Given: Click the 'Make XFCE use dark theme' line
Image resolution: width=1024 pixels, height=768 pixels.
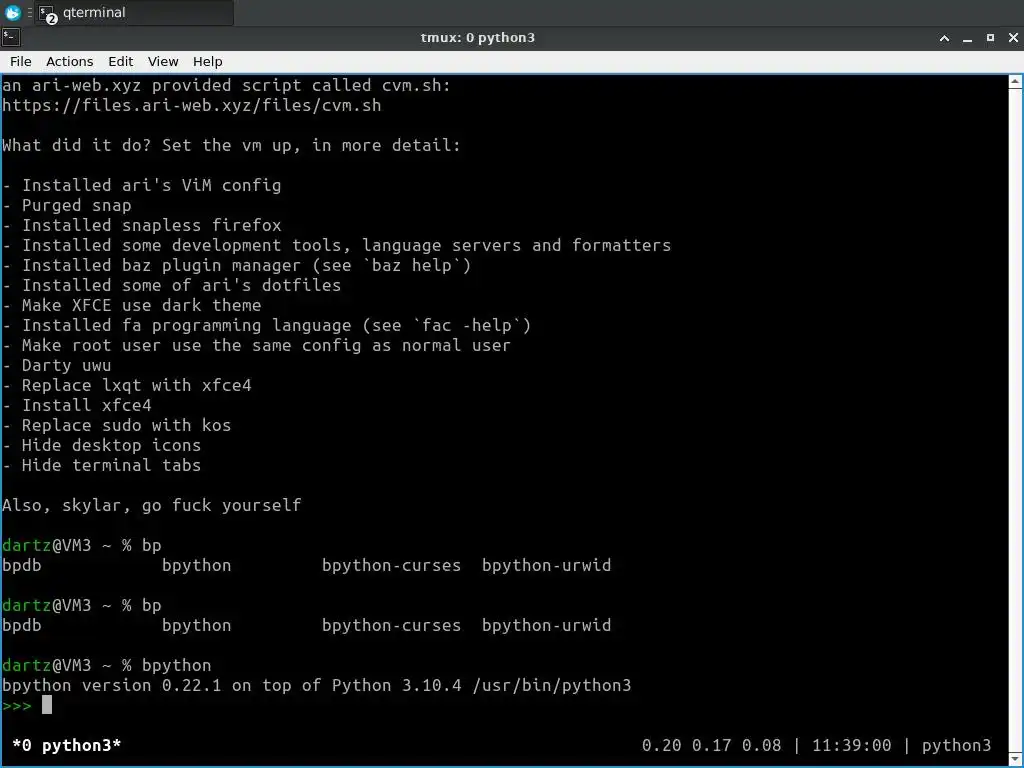Looking at the screenshot, I should 131,305.
